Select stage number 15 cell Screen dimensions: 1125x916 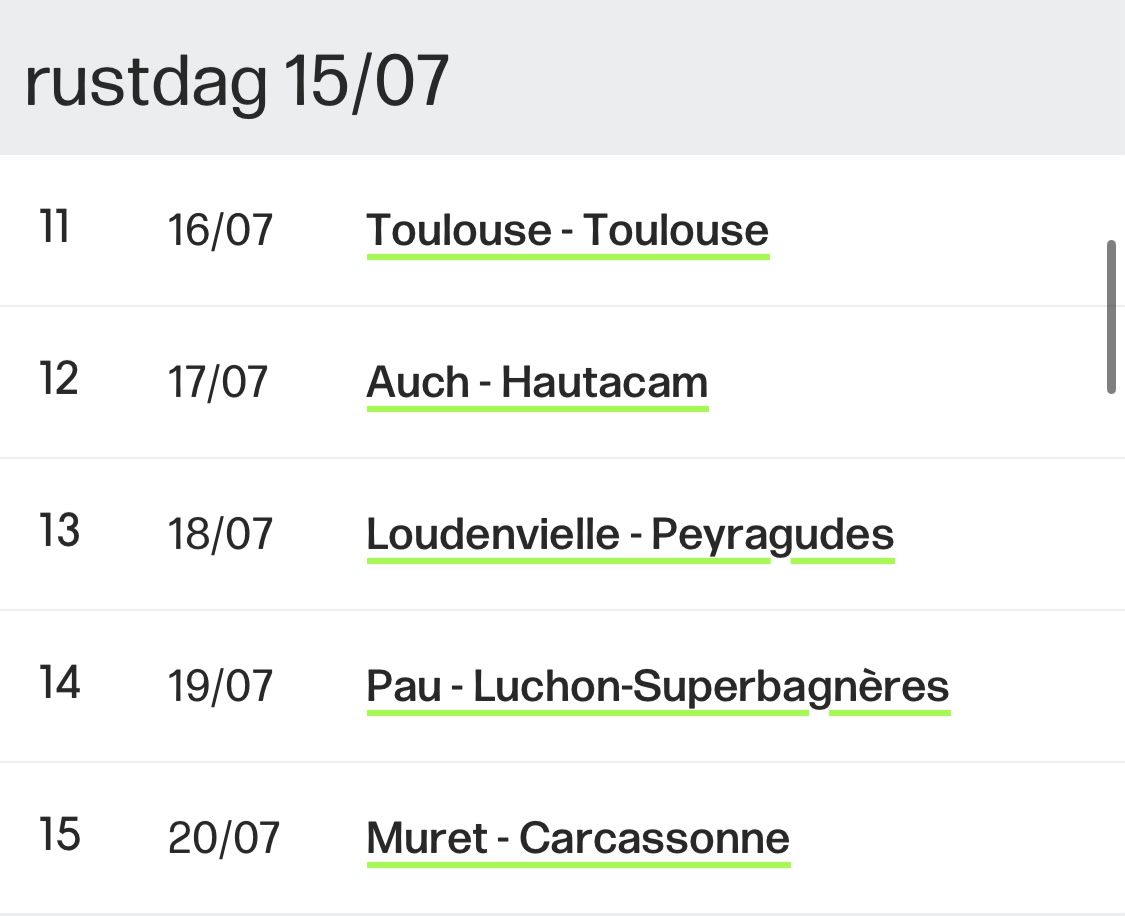point(60,835)
